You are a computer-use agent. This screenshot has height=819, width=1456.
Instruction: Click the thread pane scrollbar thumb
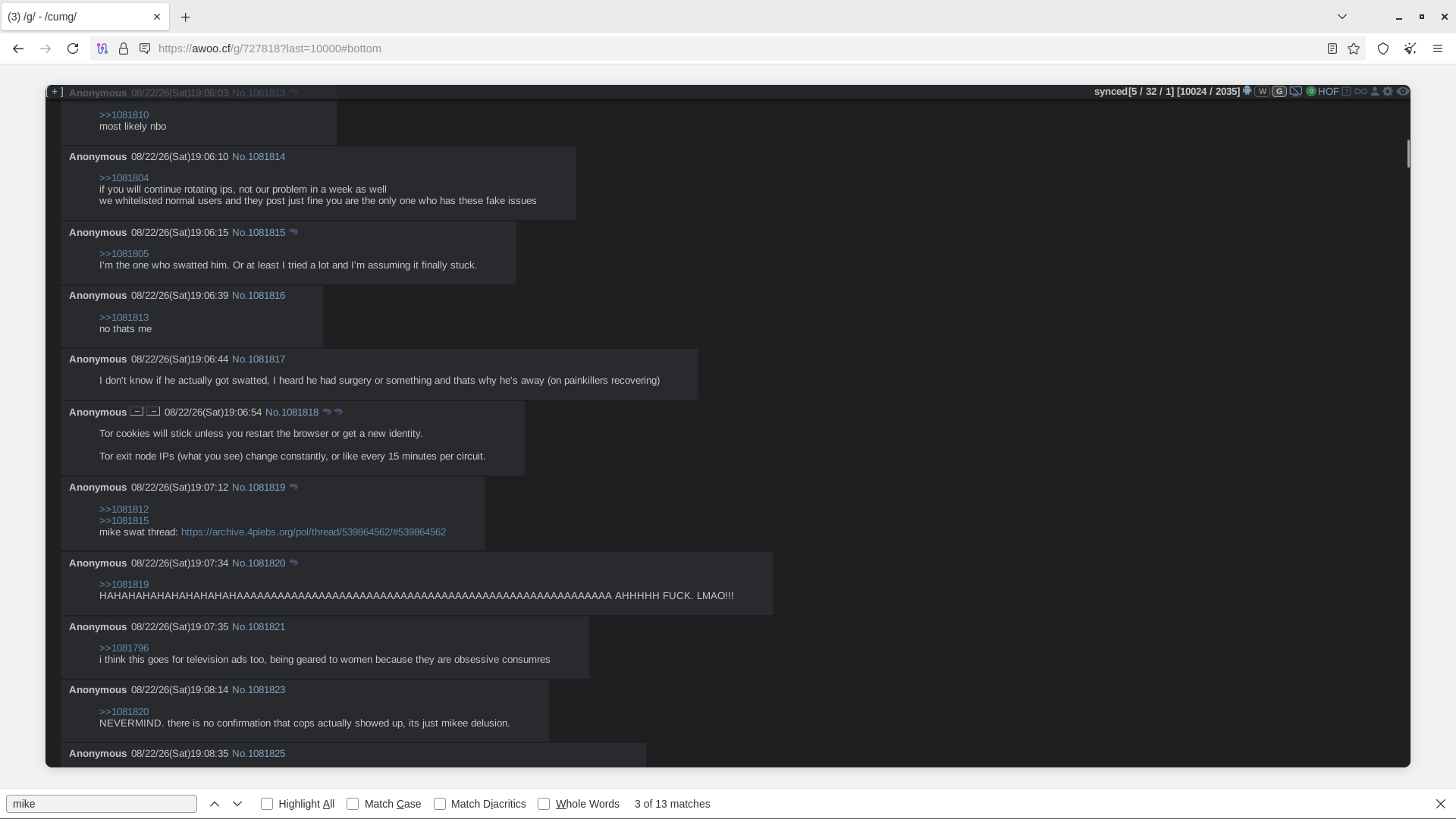point(1408,154)
